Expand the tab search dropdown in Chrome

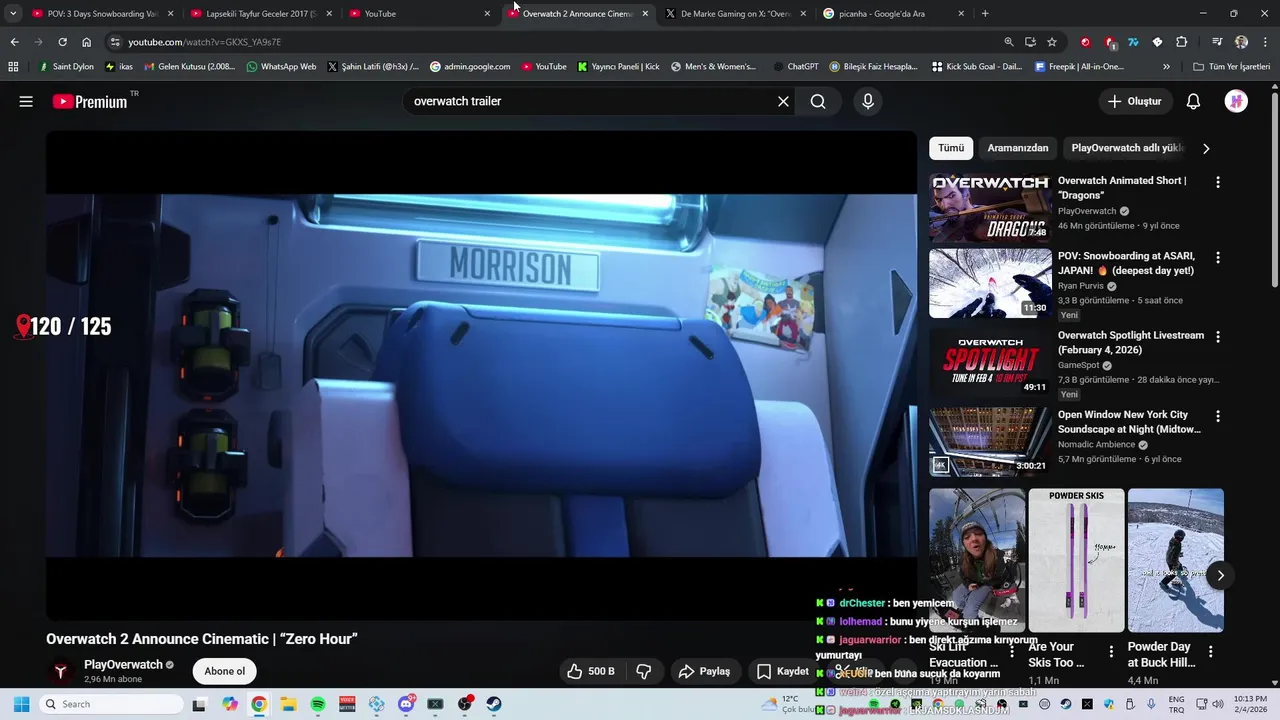(13, 14)
